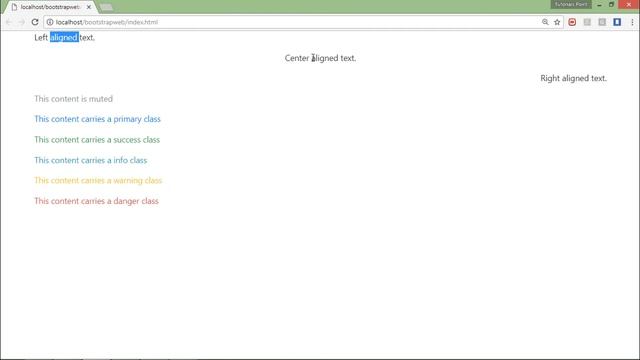Screen dimensions: 640x360
Task: Open the zoom magnifier icon in address bar
Action: point(545,22)
